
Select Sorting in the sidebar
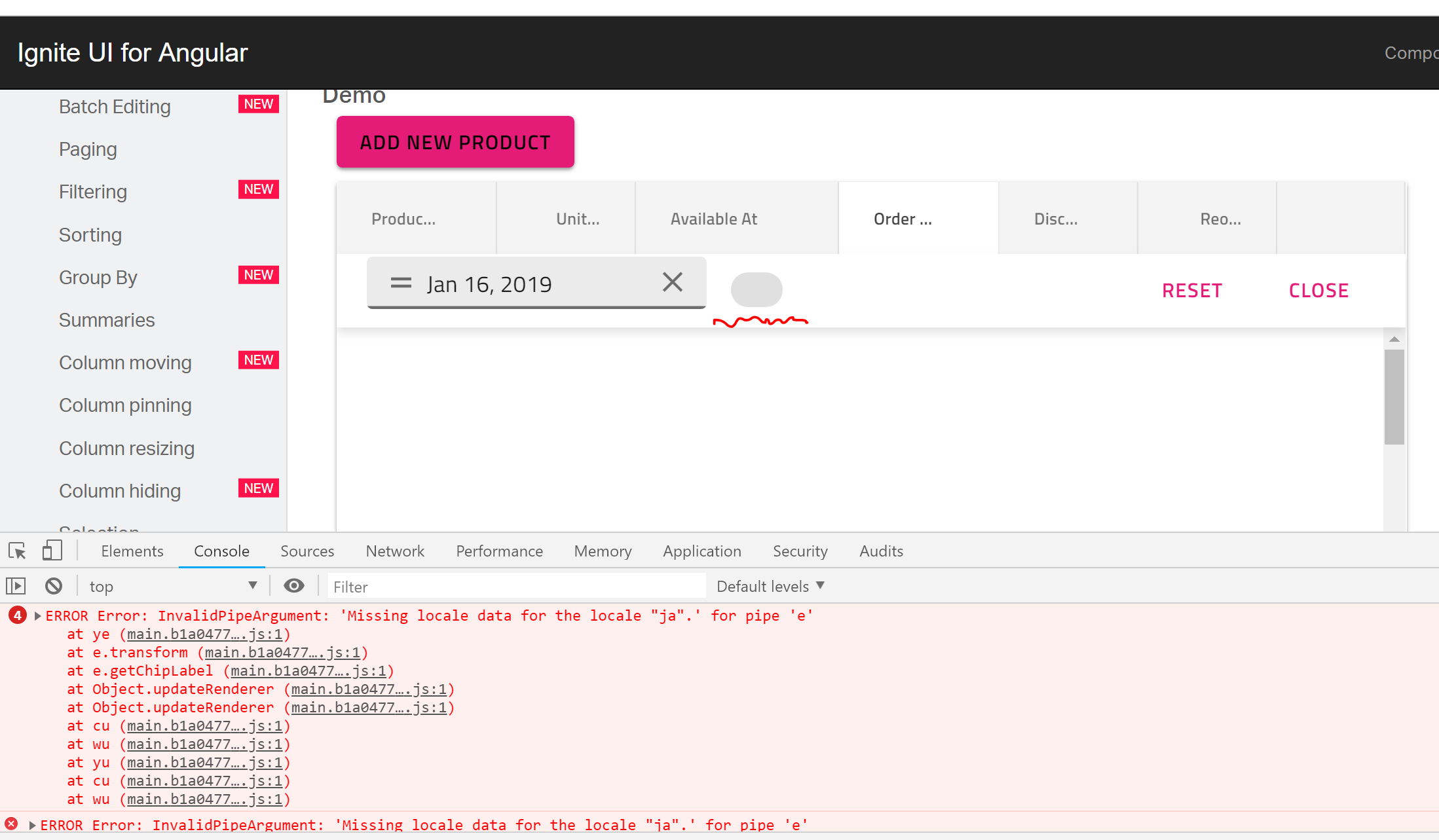90,234
